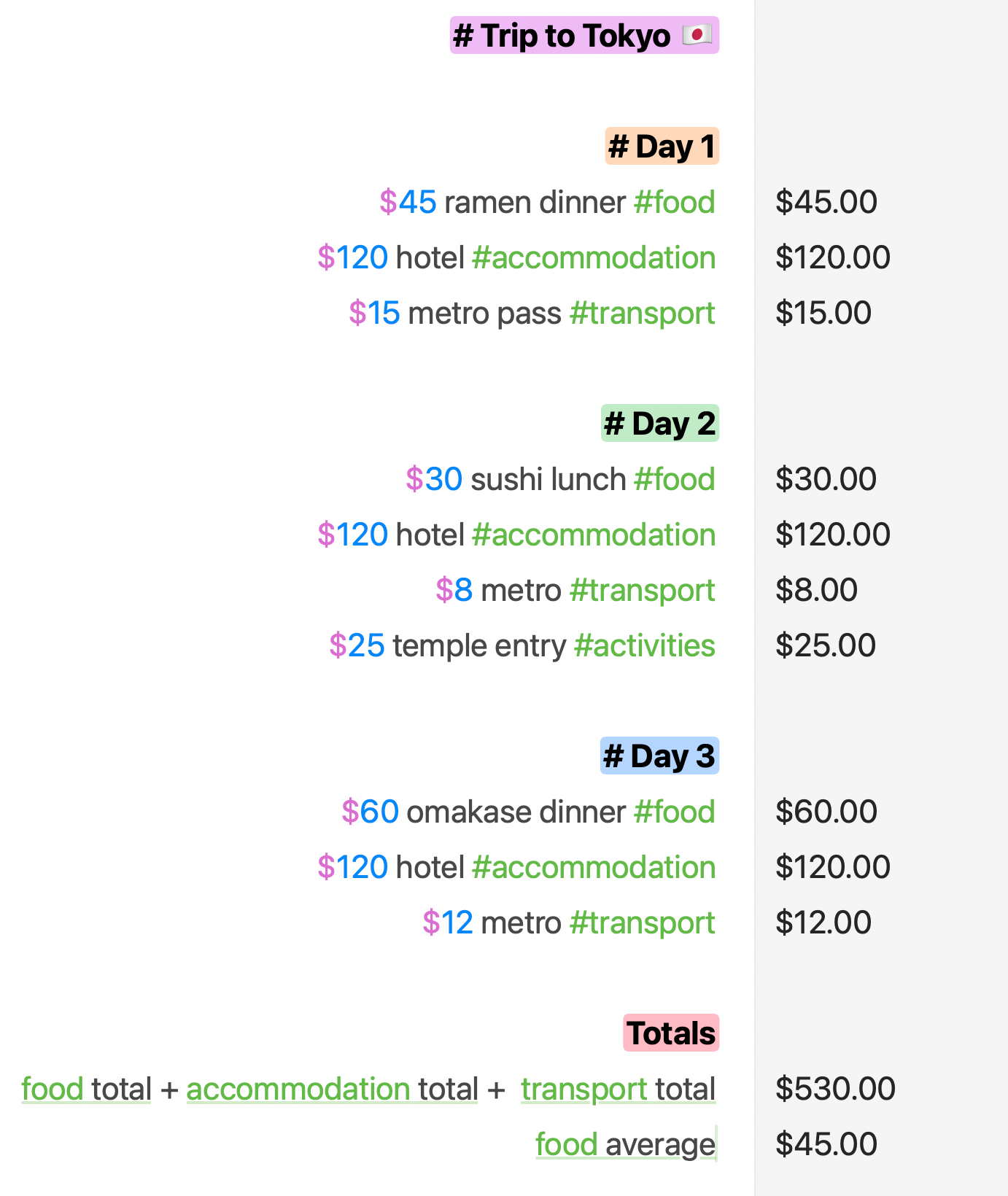Screen dimensions: 1008x1196
Task: Click the #food tag on ramen dinner
Action: [675, 202]
